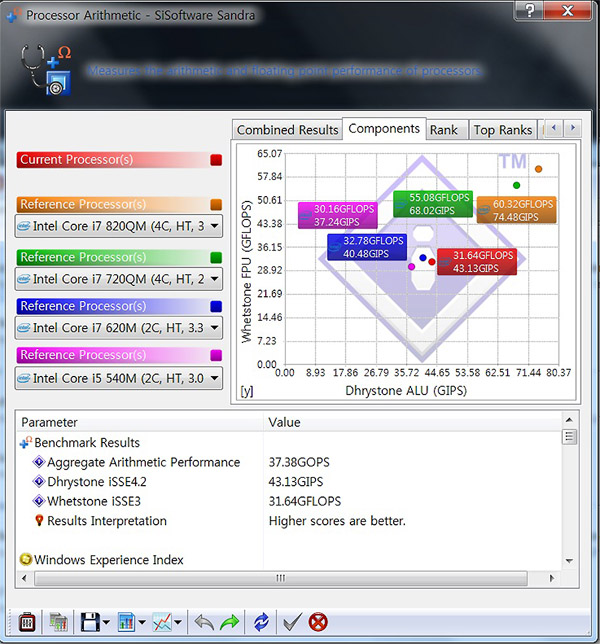Toggle the red Current Processor color box
This screenshot has width=600, height=644.
click(x=216, y=160)
